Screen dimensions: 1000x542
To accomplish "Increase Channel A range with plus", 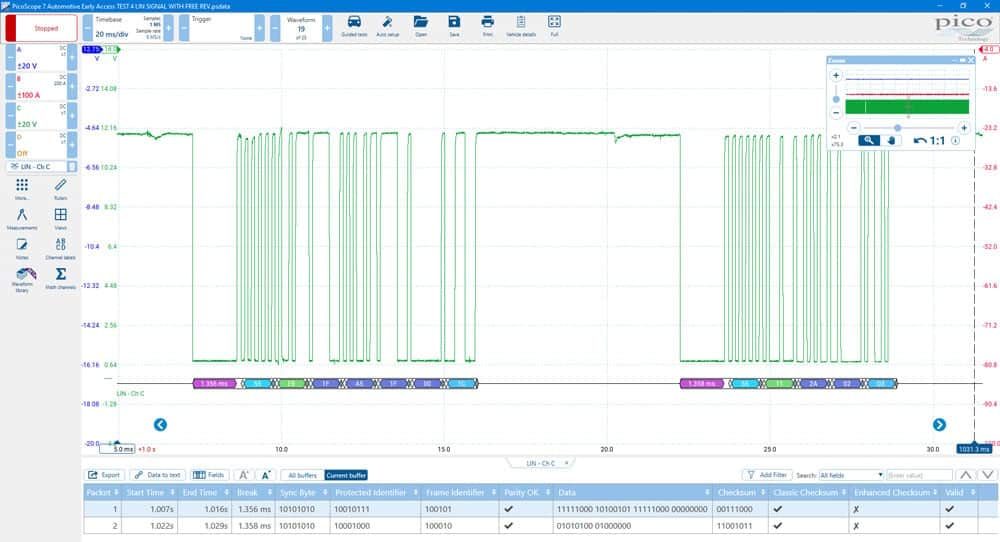I will click(72, 57).
